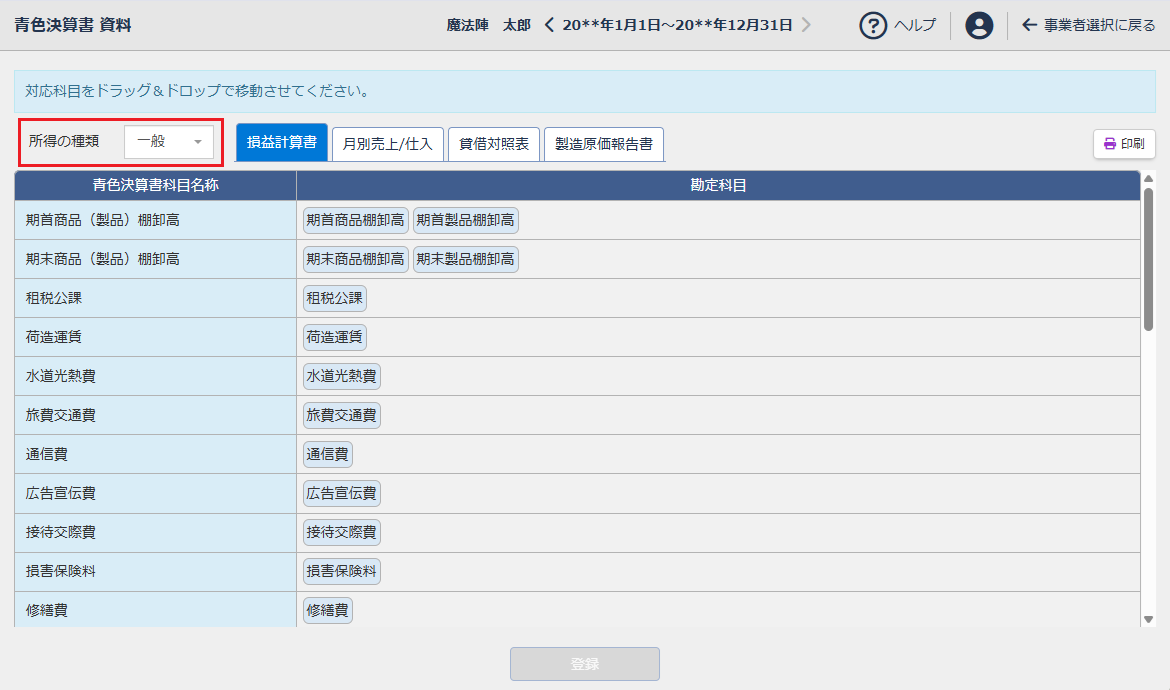Select the next period chevron after the dates
Viewport: 1170px width, 690px height.
tap(808, 27)
